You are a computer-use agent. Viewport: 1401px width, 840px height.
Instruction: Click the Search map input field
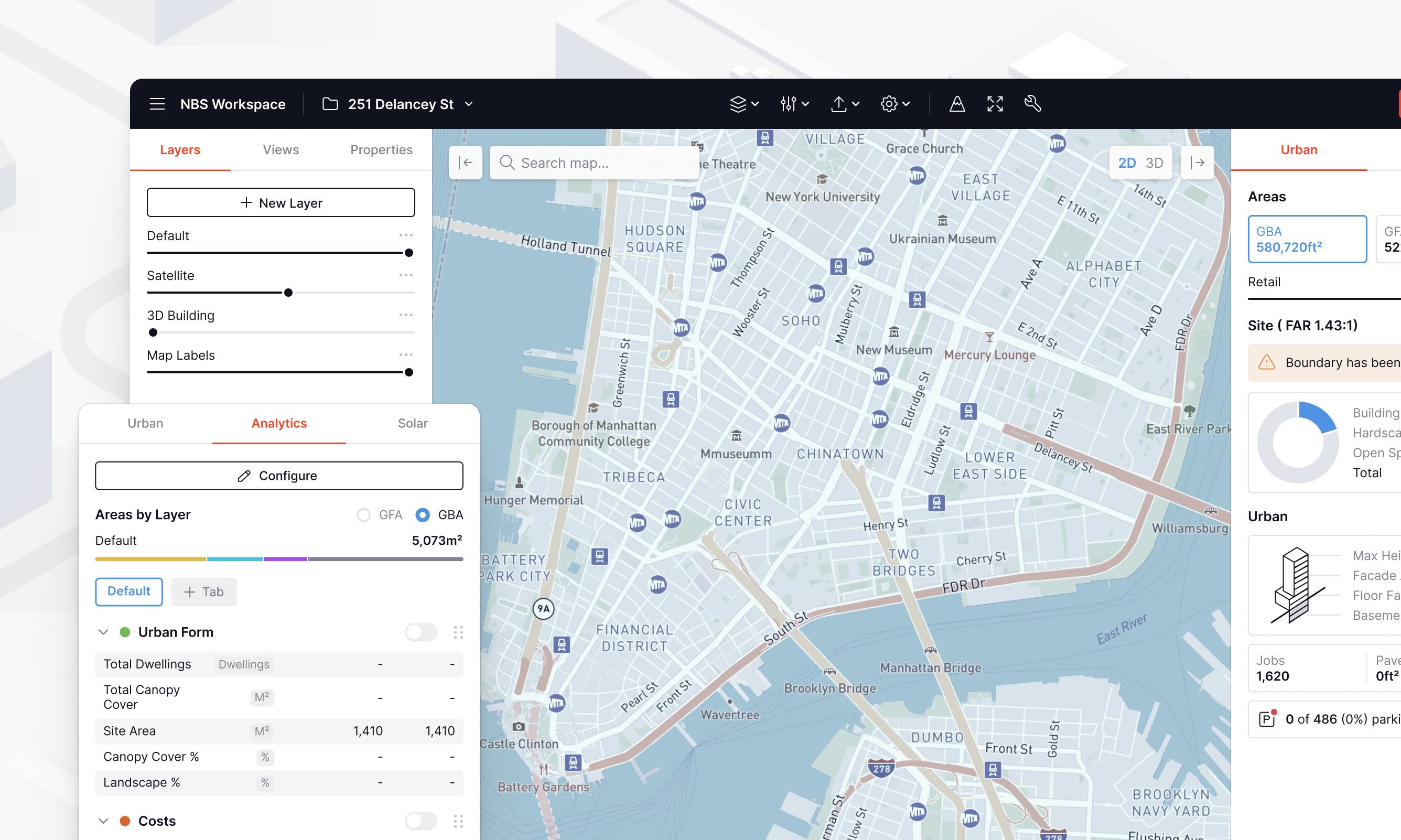(594, 163)
